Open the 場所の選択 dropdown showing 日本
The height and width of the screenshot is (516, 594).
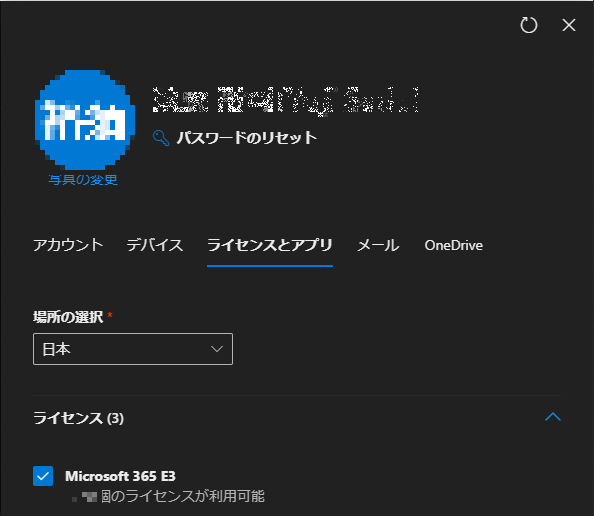pos(133,349)
